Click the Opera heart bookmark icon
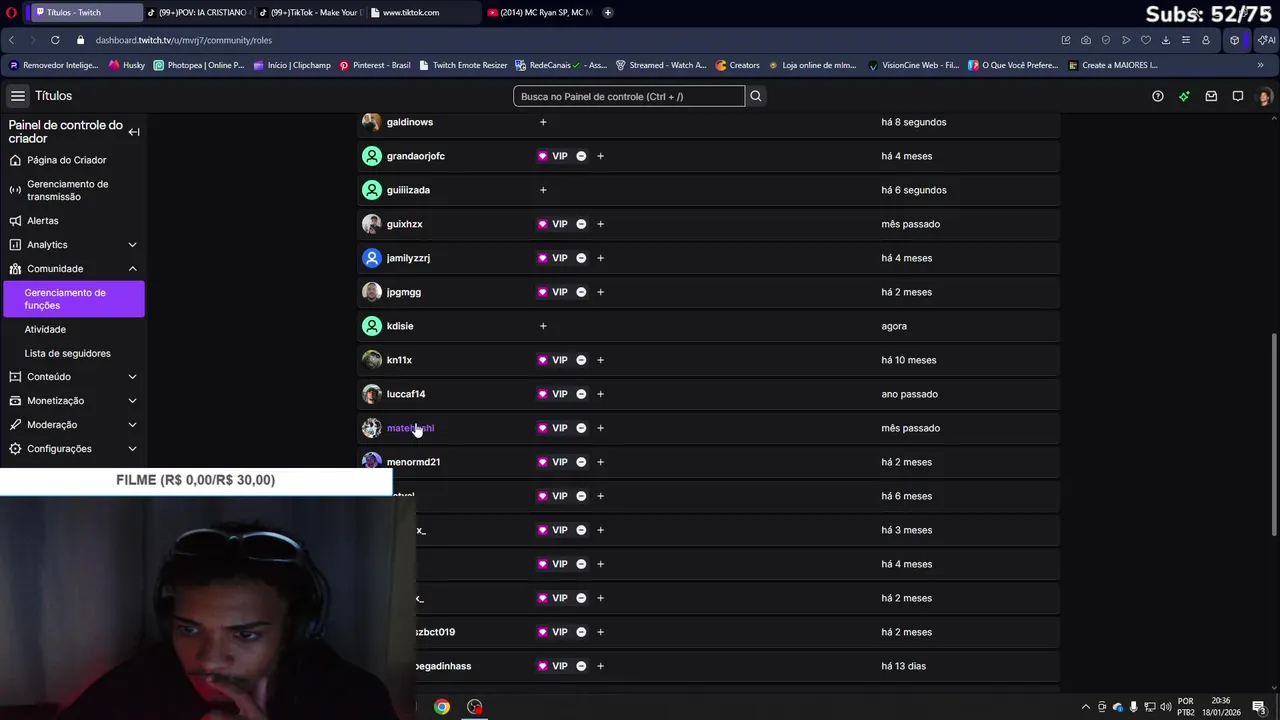The image size is (1280, 720). 1146,40
